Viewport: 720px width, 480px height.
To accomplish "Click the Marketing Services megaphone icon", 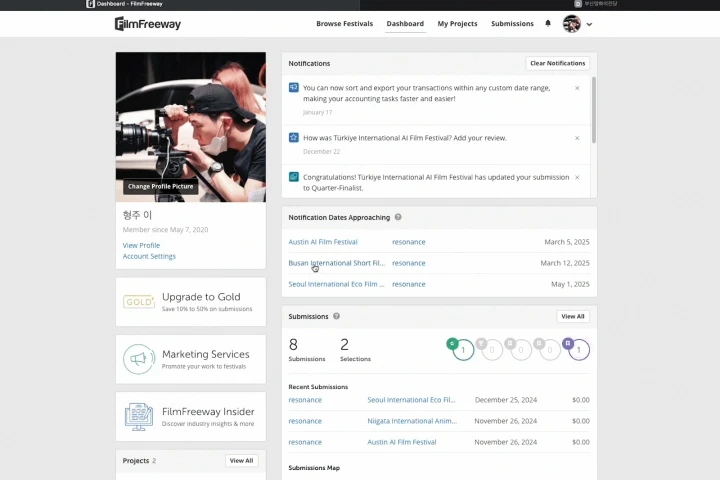I will click(x=139, y=359).
